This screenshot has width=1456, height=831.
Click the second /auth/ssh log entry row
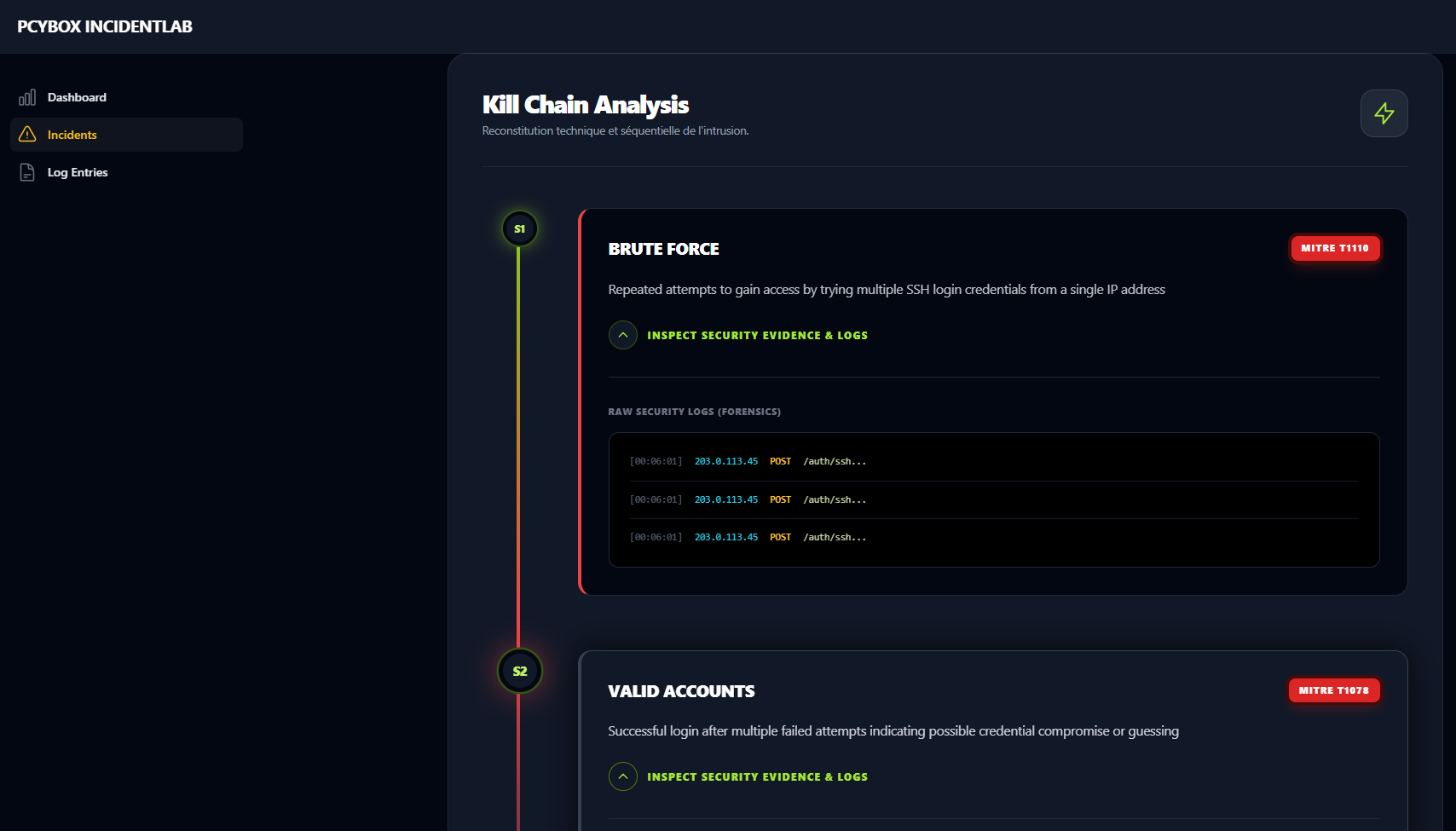tap(994, 499)
